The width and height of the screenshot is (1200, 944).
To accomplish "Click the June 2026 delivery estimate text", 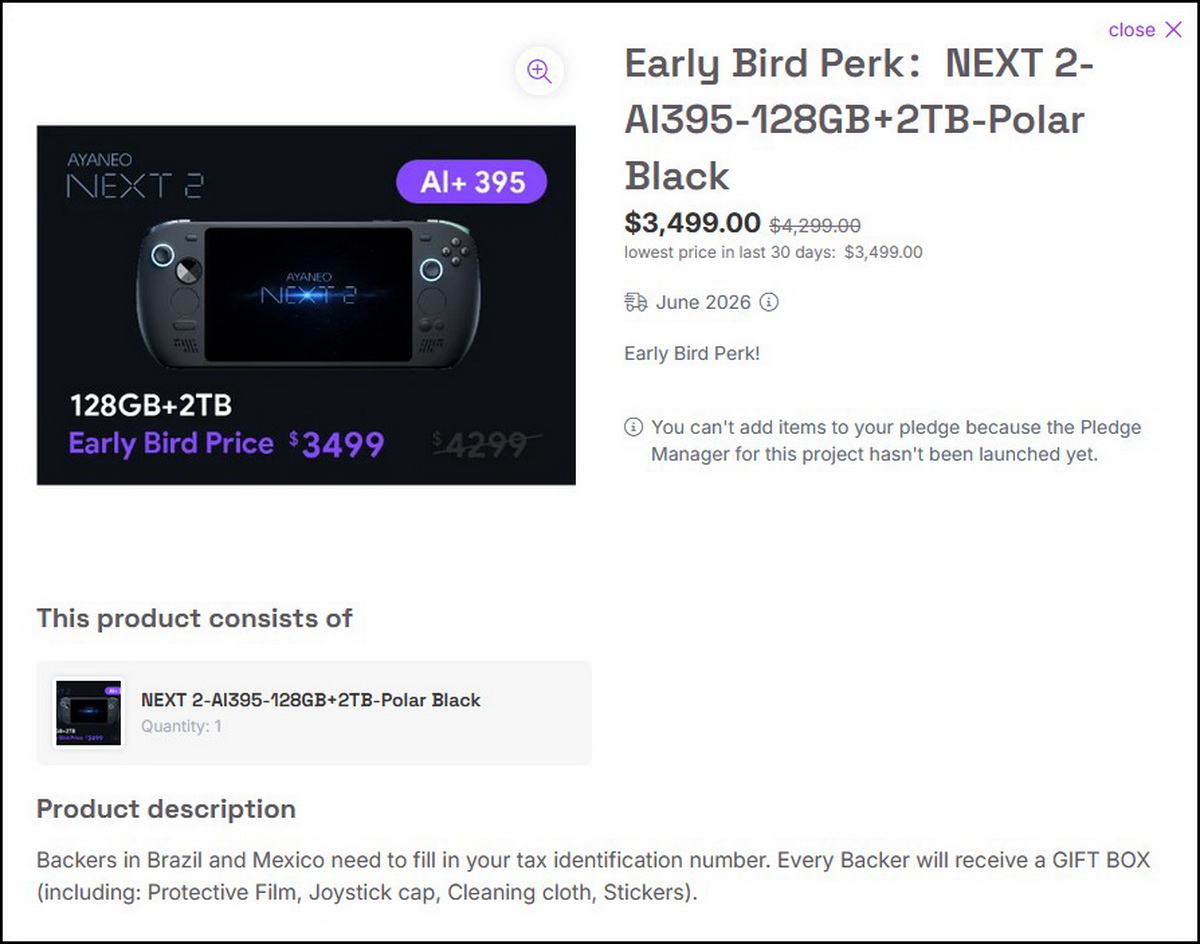I will tap(703, 302).
